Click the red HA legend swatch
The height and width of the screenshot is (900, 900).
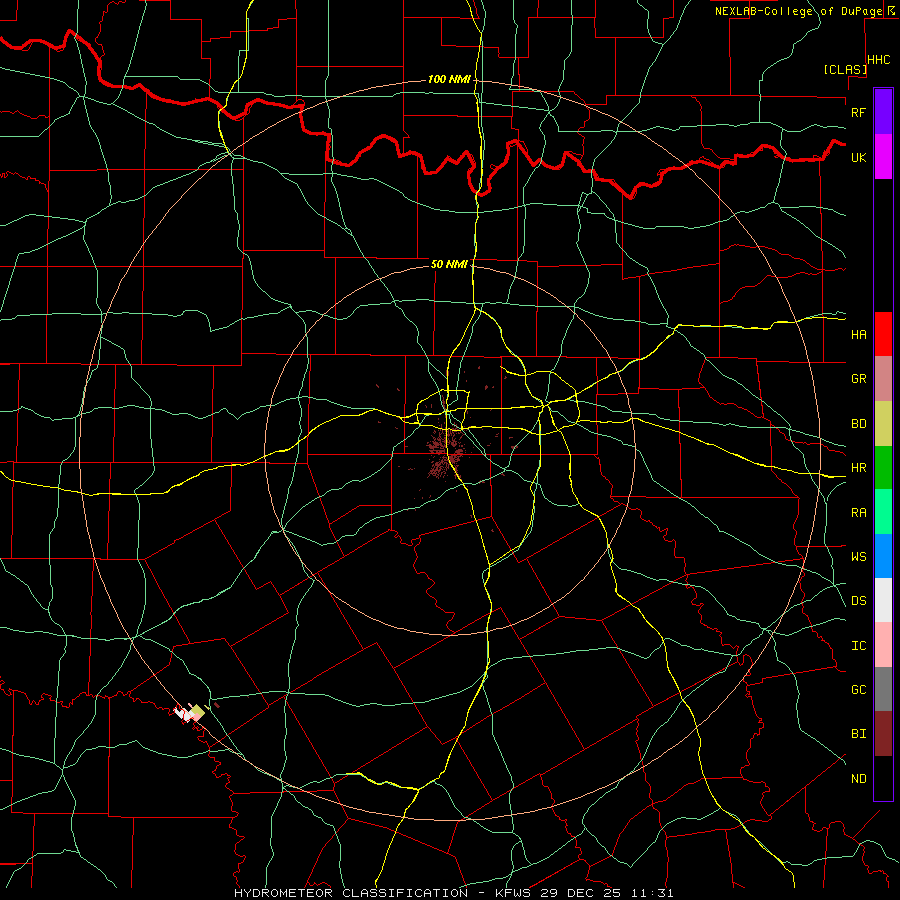pos(883,334)
